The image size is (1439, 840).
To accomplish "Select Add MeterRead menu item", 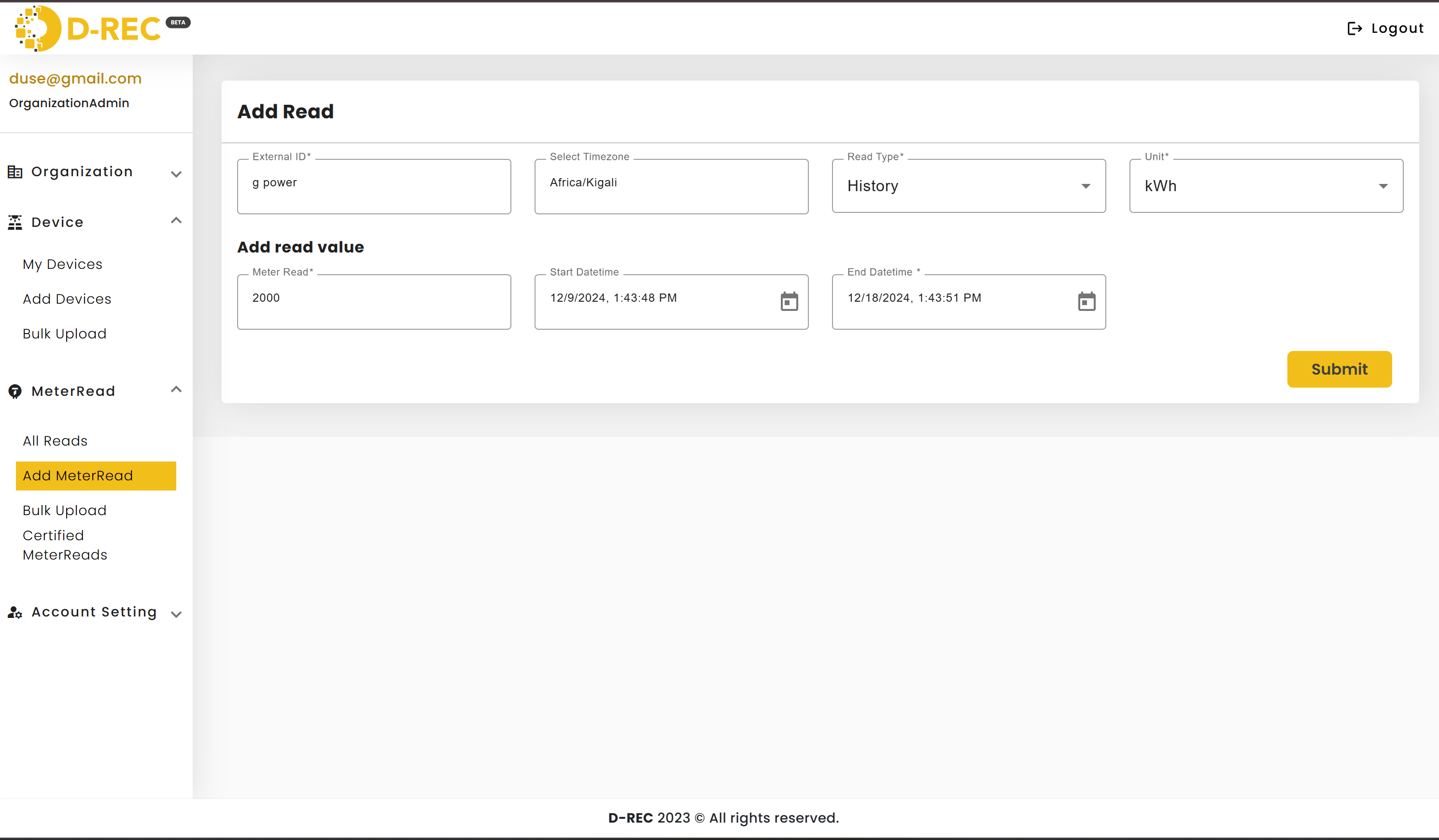I will tap(96, 476).
